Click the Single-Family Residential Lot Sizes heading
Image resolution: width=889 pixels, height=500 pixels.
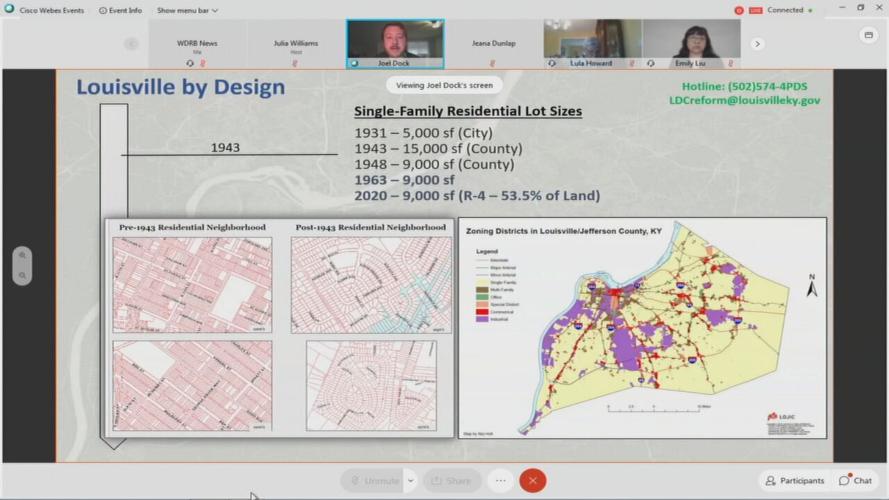tap(468, 111)
